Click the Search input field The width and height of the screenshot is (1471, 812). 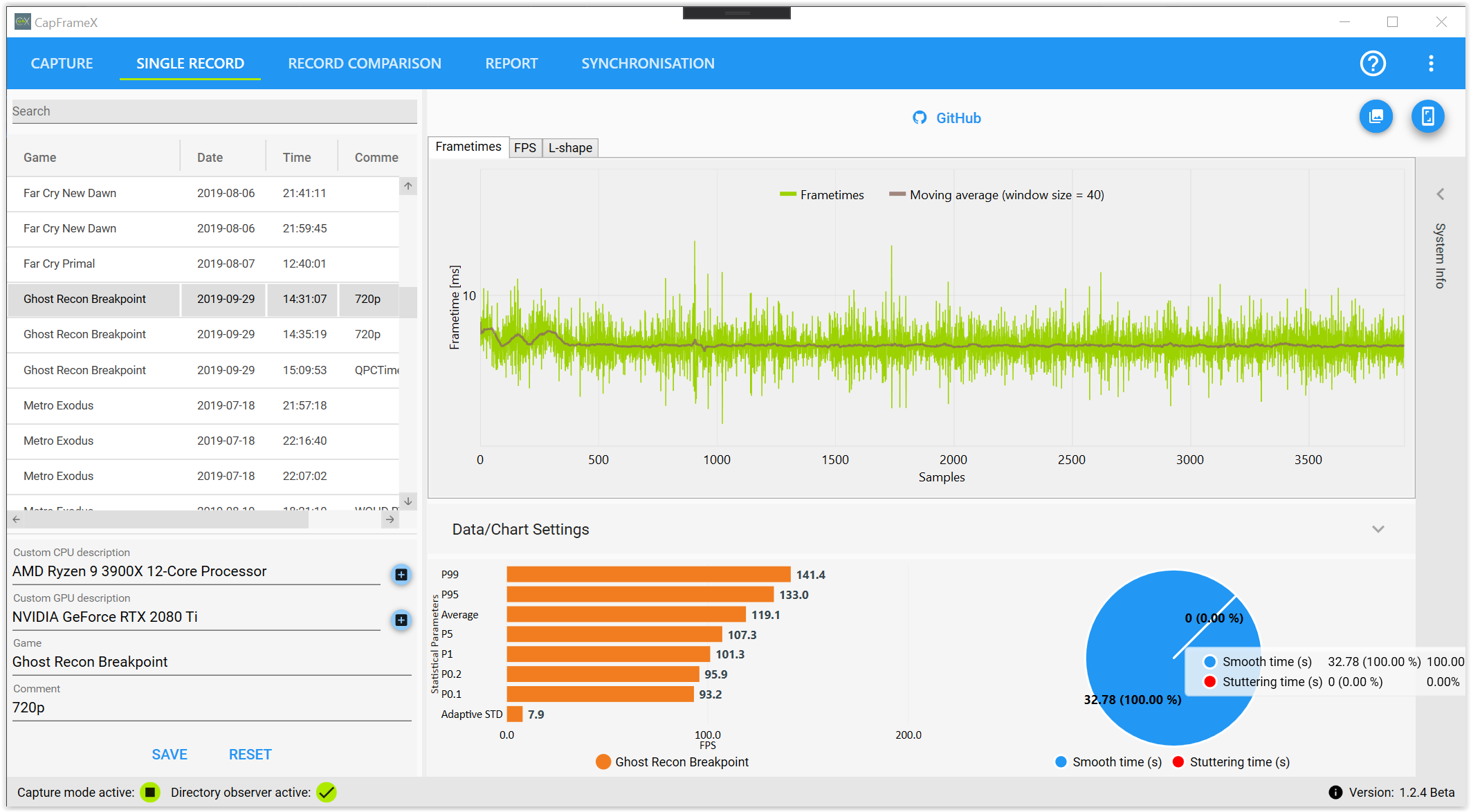click(x=214, y=111)
